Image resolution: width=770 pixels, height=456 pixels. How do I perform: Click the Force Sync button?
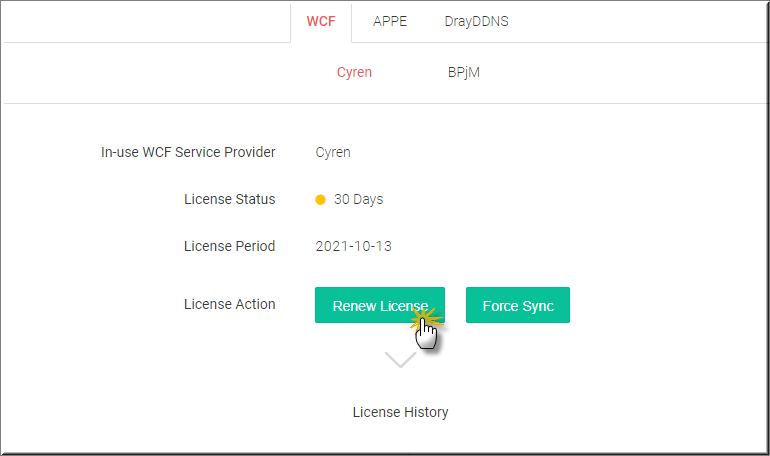tap(518, 305)
